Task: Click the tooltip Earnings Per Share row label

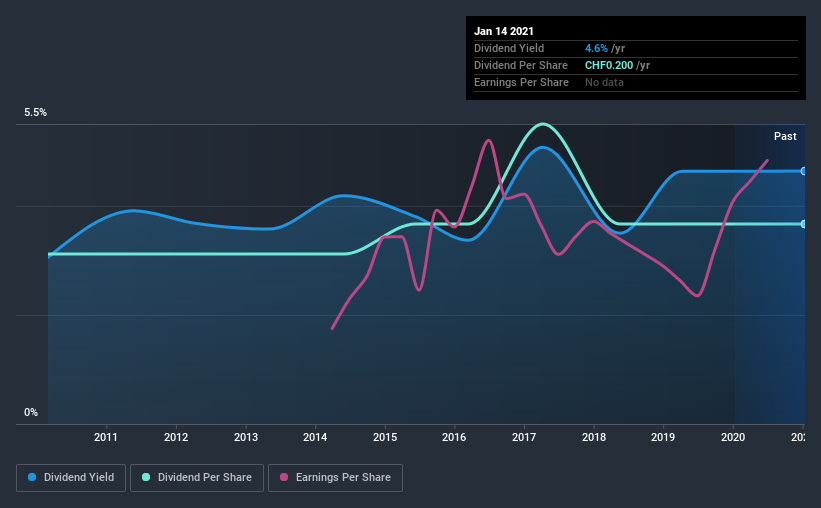Action: [521, 82]
